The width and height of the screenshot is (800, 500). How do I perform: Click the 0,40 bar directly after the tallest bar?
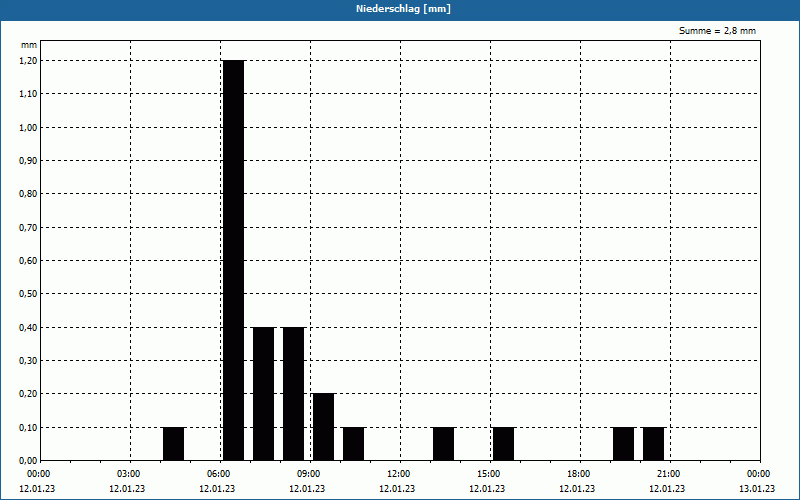264,394
